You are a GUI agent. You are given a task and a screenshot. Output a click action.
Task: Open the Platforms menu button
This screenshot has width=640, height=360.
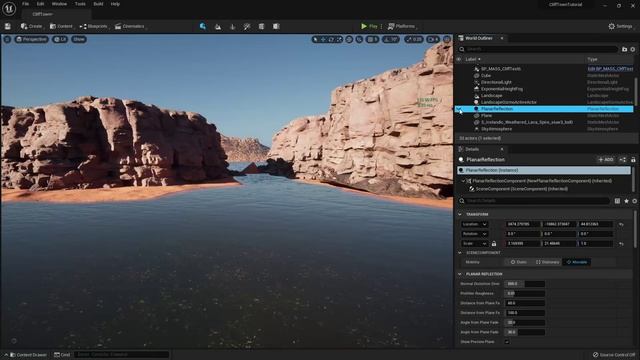[x=401, y=26]
